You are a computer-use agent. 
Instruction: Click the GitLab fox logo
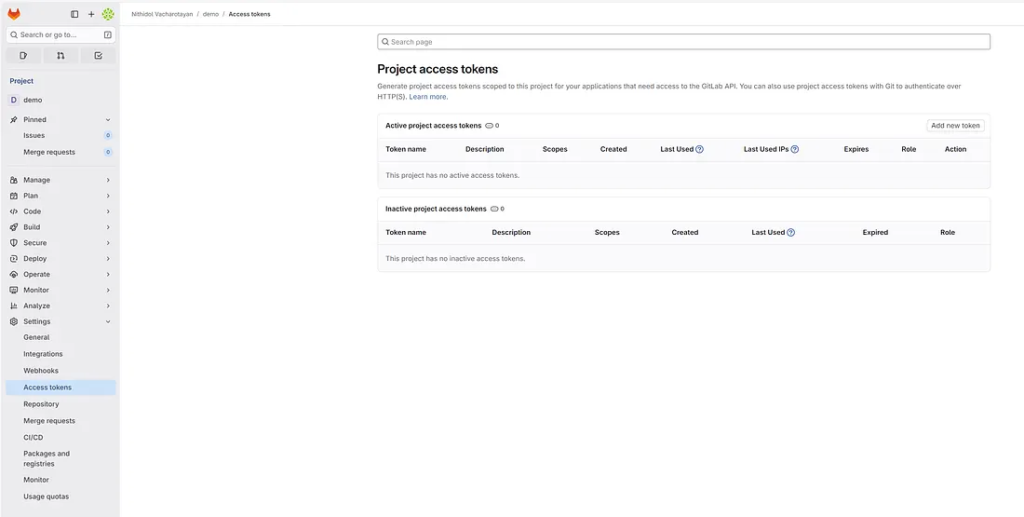click(x=14, y=14)
